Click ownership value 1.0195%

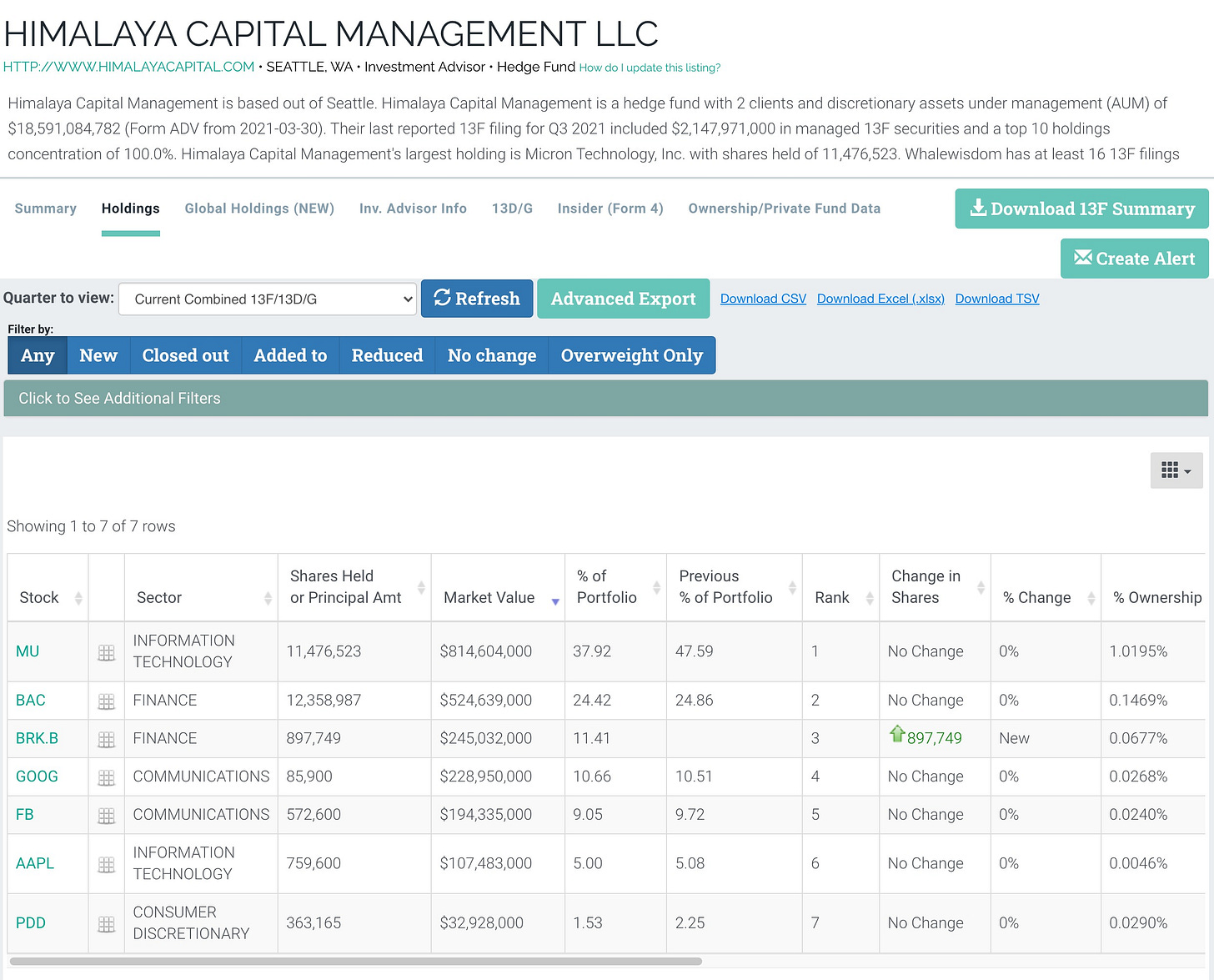[x=1138, y=651]
